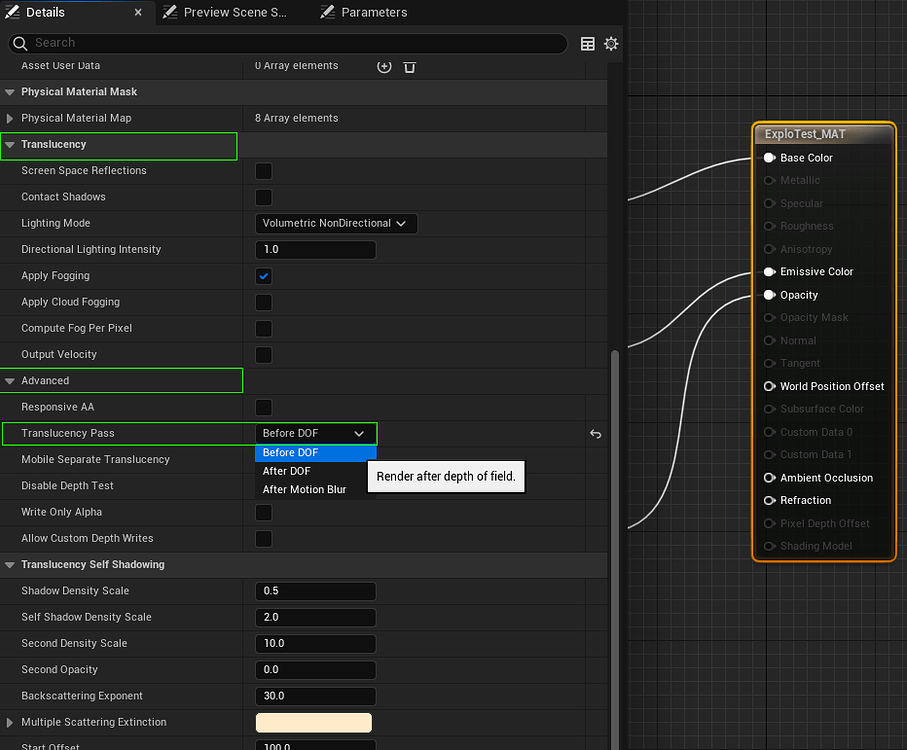
Task: Click the World Position Offset pin
Action: coord(769,386)
